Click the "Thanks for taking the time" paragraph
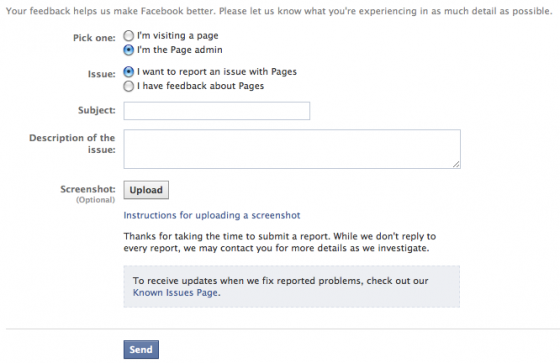Viewport: 560px width, 363px height. (x=280, y=242)
